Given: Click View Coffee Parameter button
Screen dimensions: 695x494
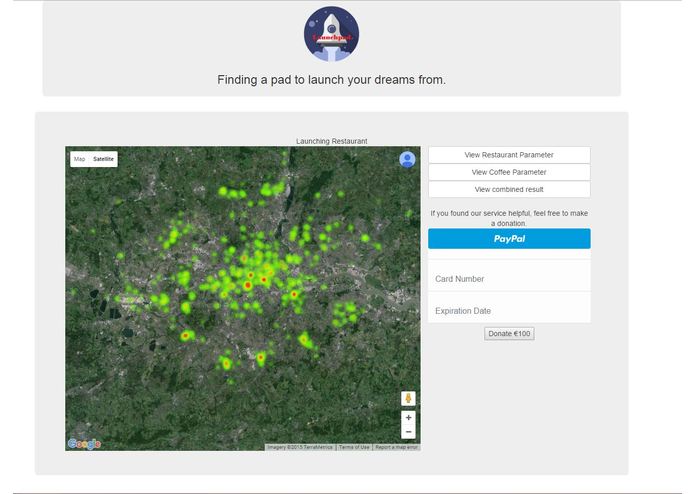Looking at the screenshot, I should coord(509,172).
